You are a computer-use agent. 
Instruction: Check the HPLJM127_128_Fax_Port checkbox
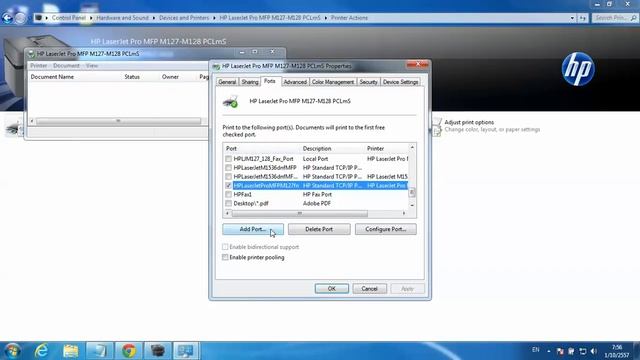pyautogui.click(x=228, y=159)
